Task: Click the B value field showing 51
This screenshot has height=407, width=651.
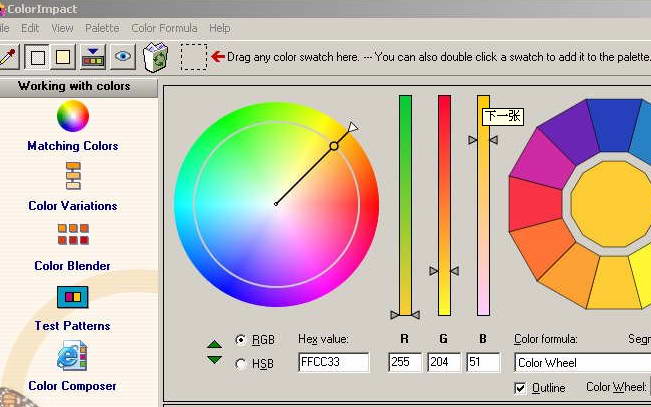Action: [x=483, y=362]
